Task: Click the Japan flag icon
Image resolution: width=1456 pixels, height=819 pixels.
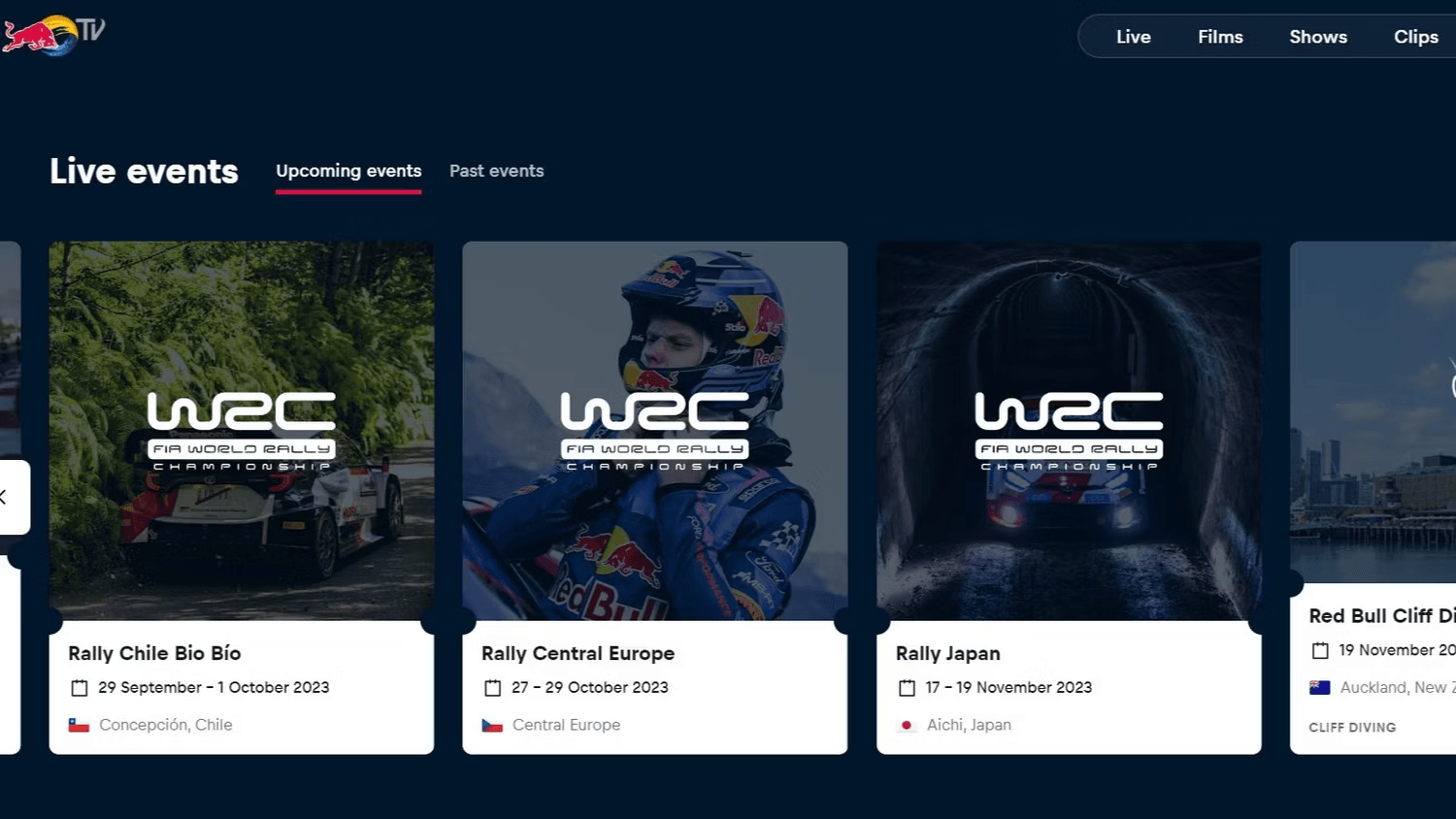Action: [907, 725]
